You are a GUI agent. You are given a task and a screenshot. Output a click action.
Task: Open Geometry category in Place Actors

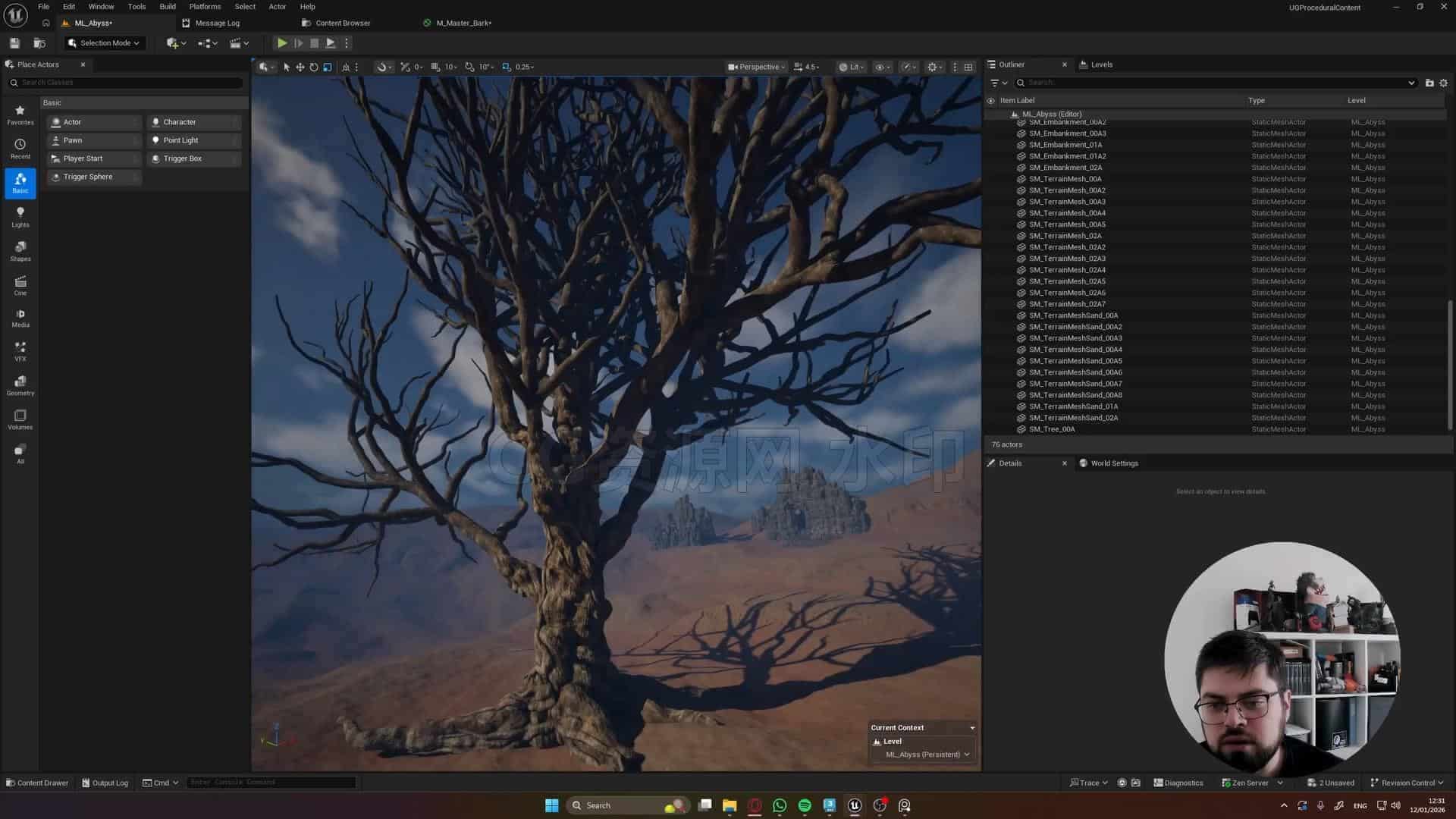coord(20,385)
